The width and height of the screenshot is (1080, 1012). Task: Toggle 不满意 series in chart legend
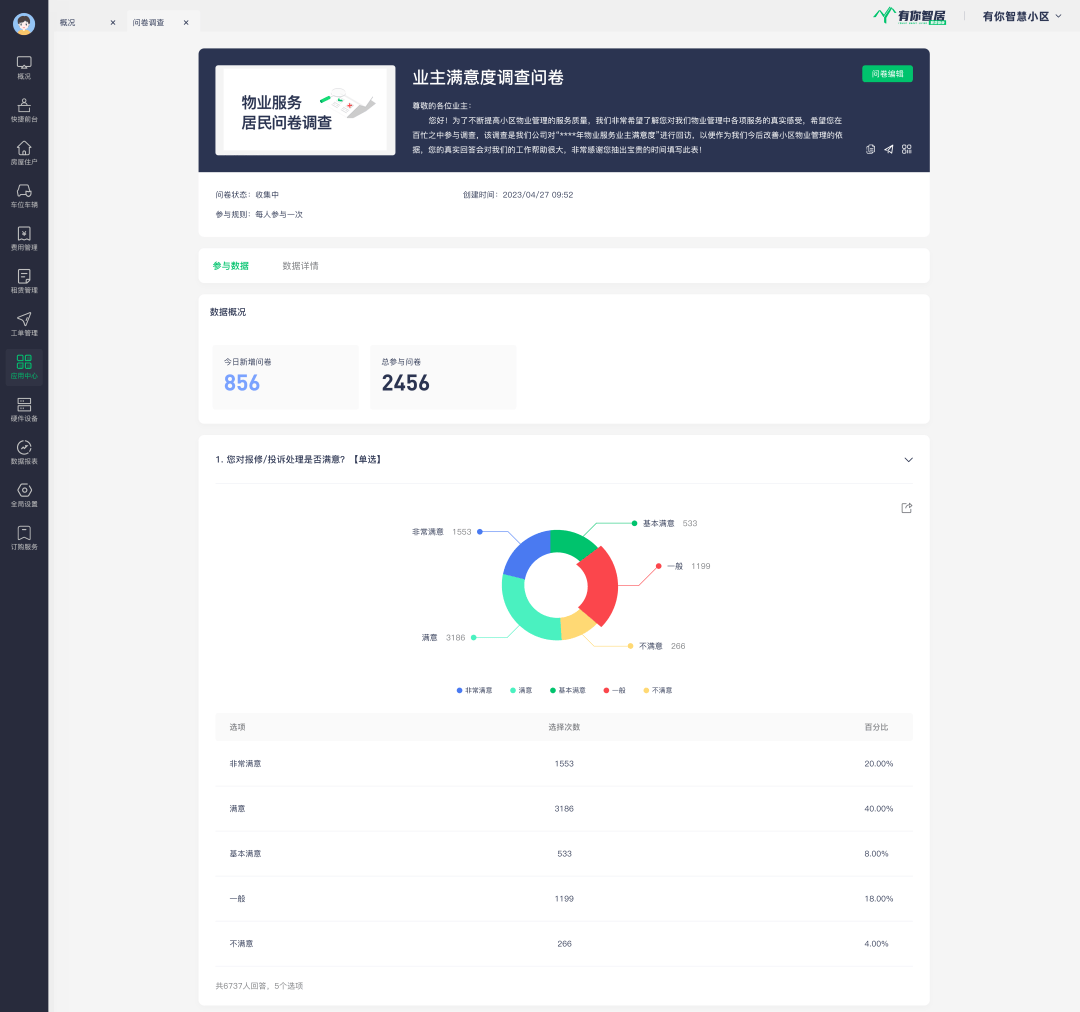coord(657,690)
